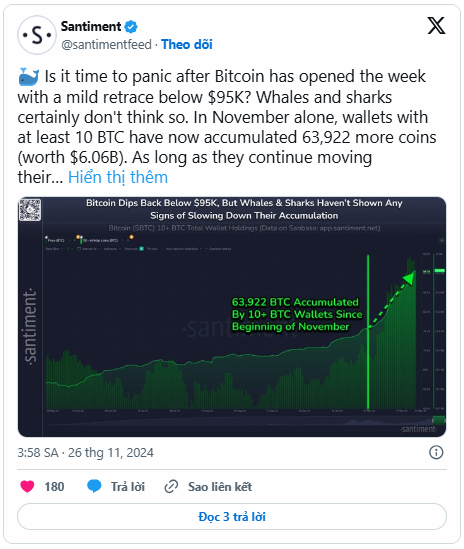Click the copy link chain icon

coord(171,486)
